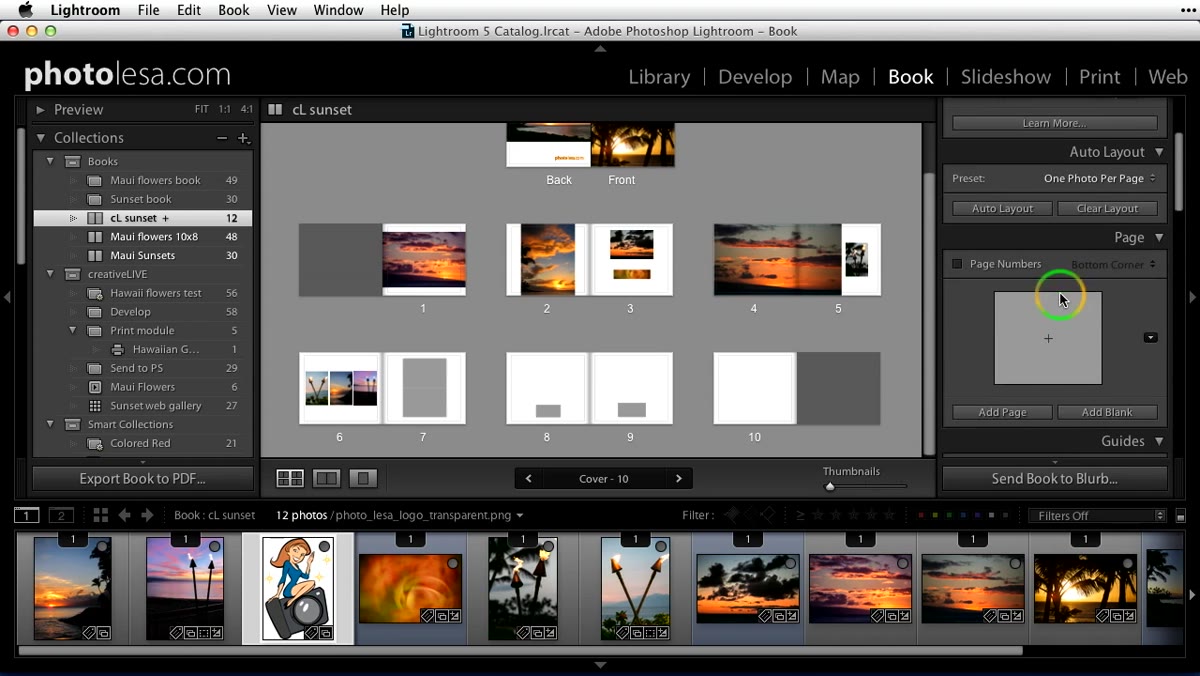Collapse the Collections panel
This screenshot has width=1200, height=676.
click(40, 138)
